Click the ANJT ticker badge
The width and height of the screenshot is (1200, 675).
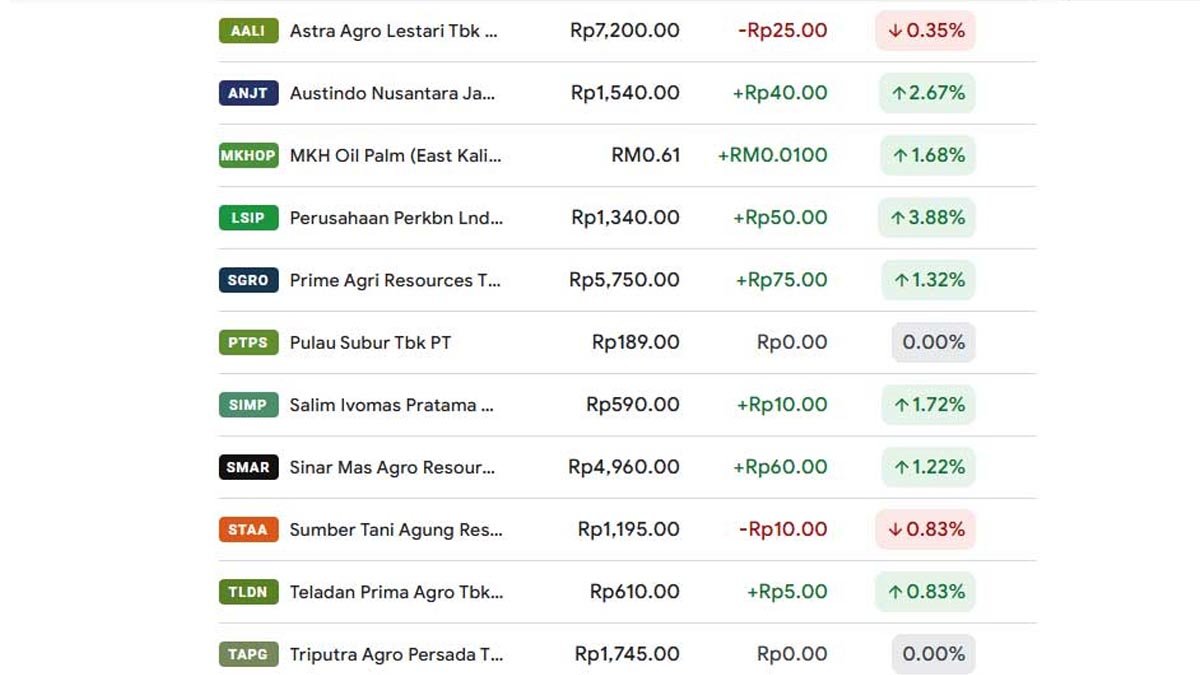tap(248, 93)
